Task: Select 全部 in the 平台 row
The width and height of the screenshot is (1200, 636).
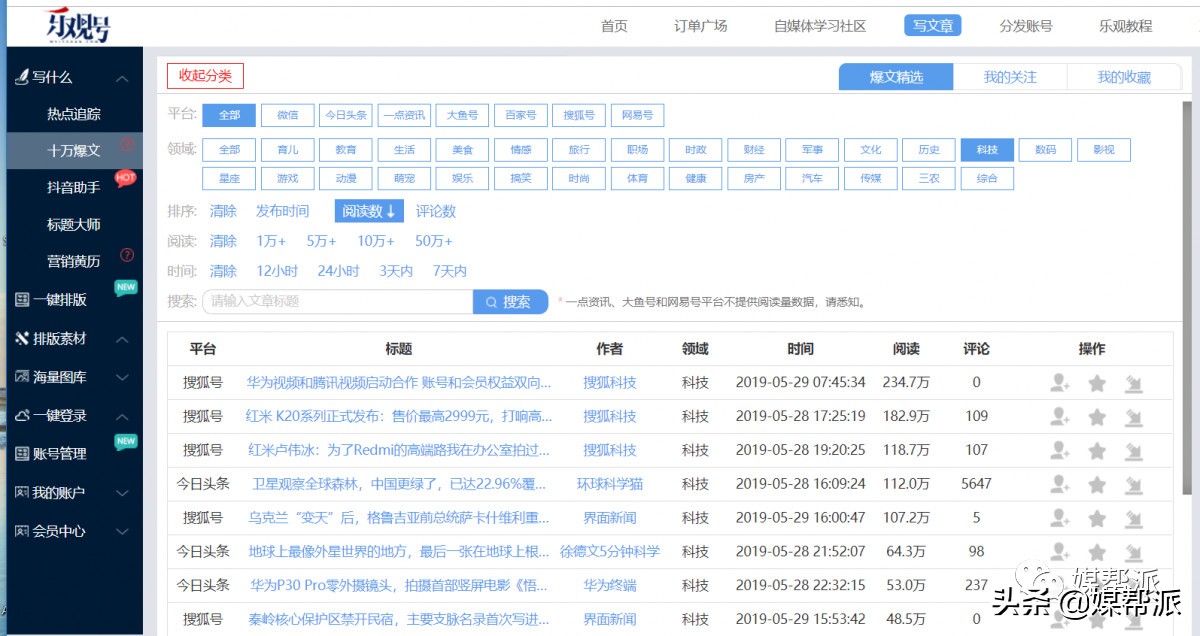Action: 229,115
